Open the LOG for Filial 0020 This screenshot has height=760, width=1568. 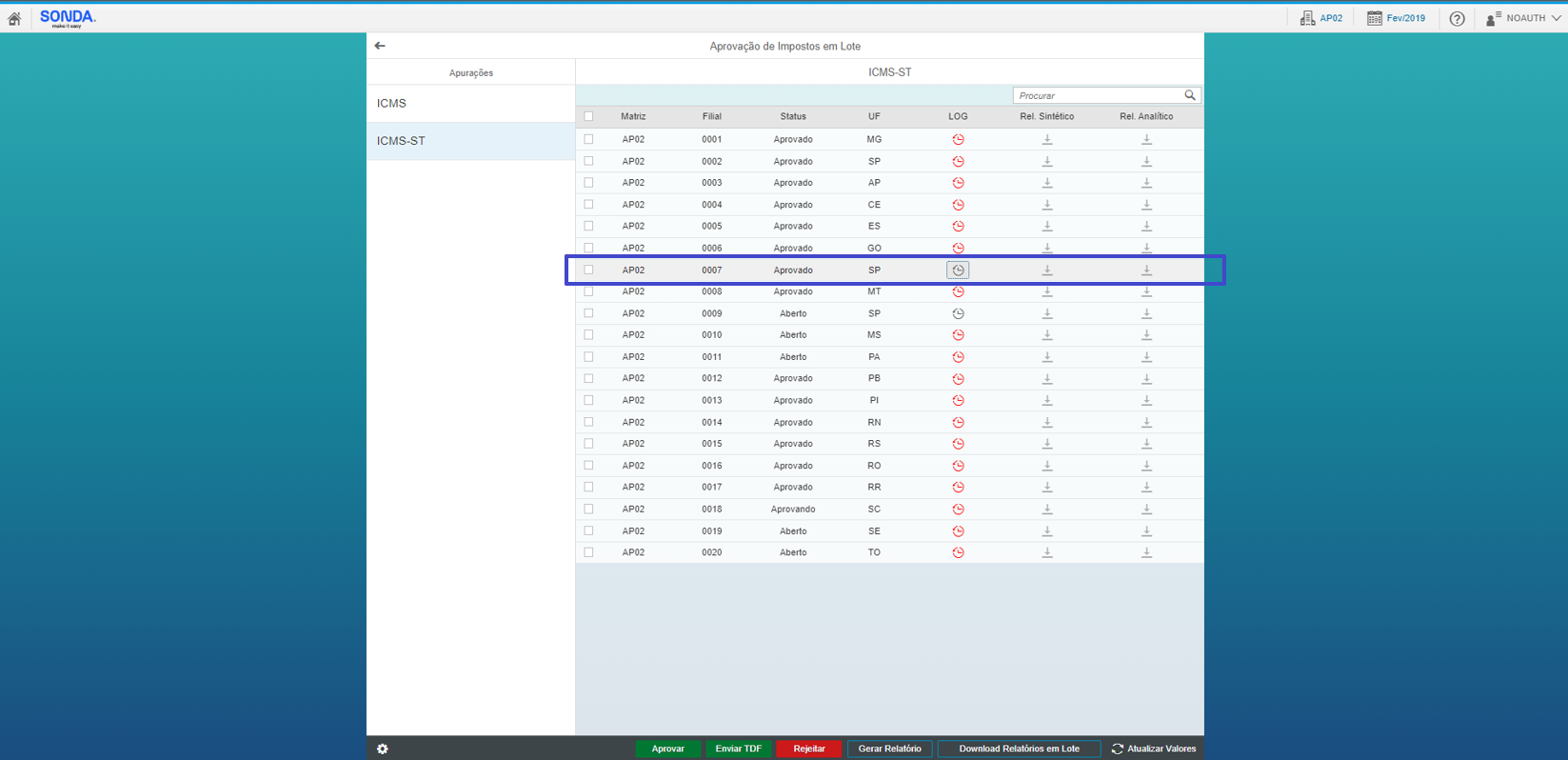coord(958,552)
